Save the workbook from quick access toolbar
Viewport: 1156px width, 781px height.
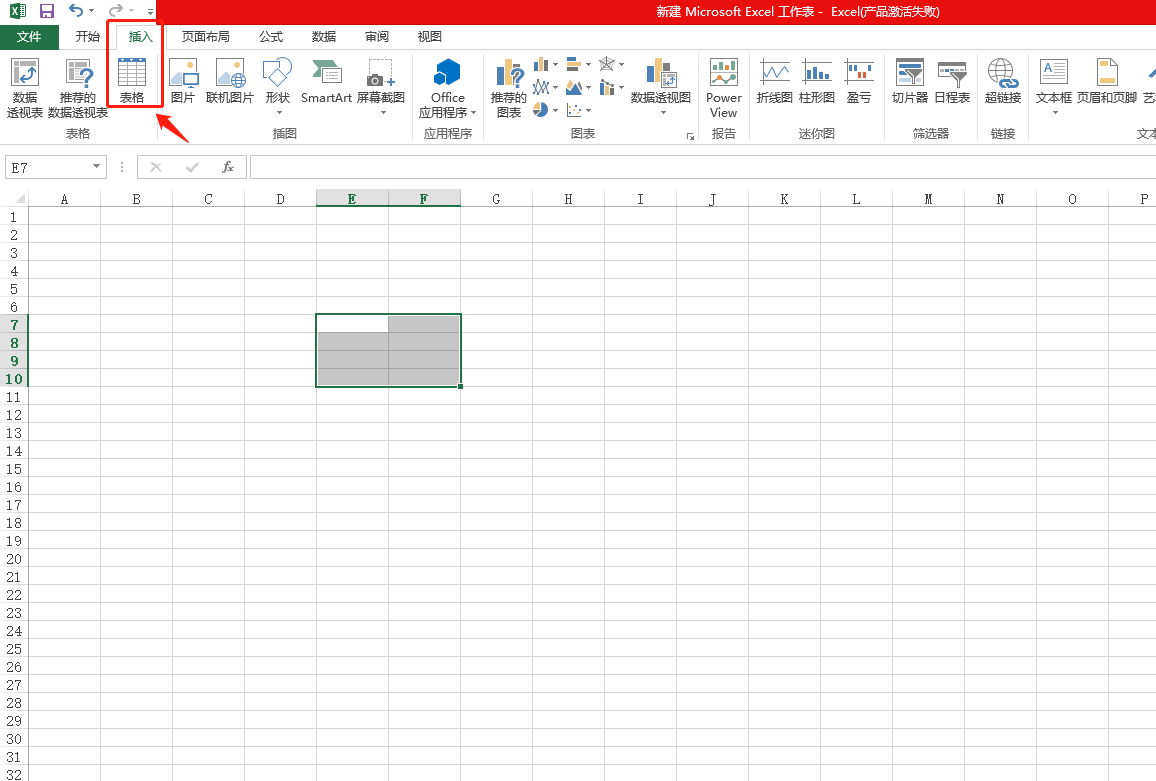pyautogui.click(x=46, y=11)
